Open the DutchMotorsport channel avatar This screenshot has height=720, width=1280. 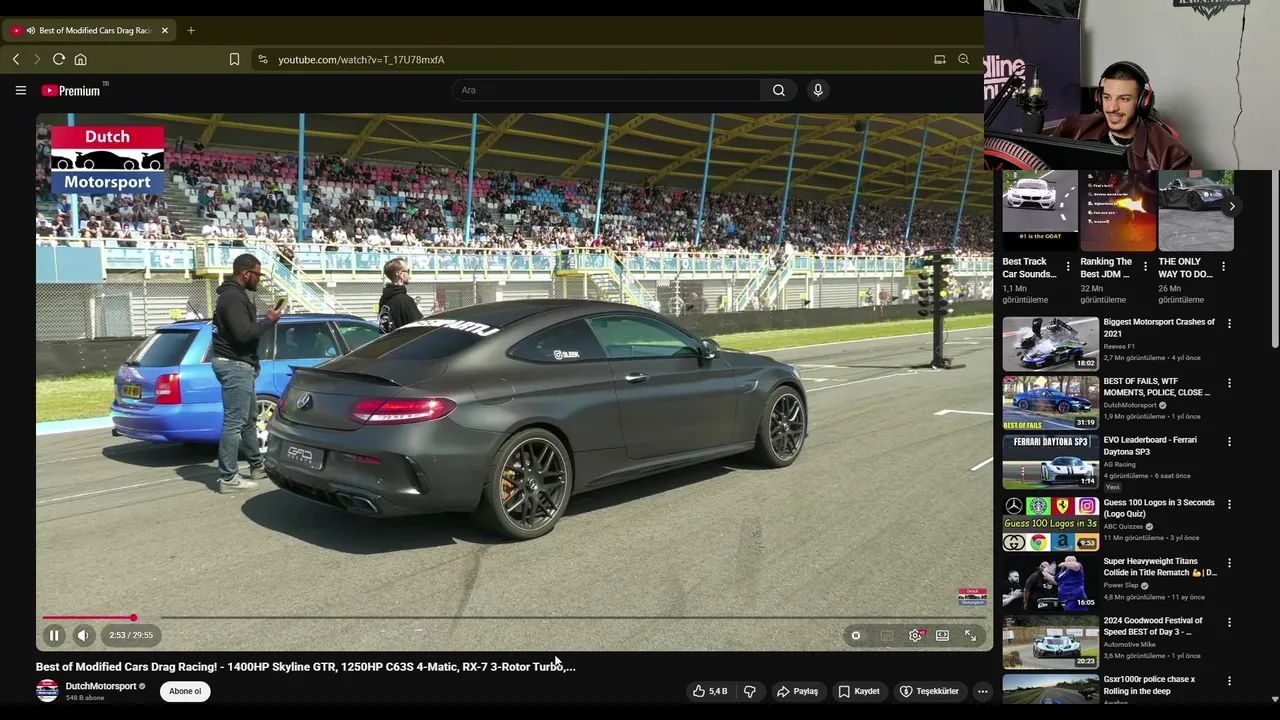coord(47,691)
